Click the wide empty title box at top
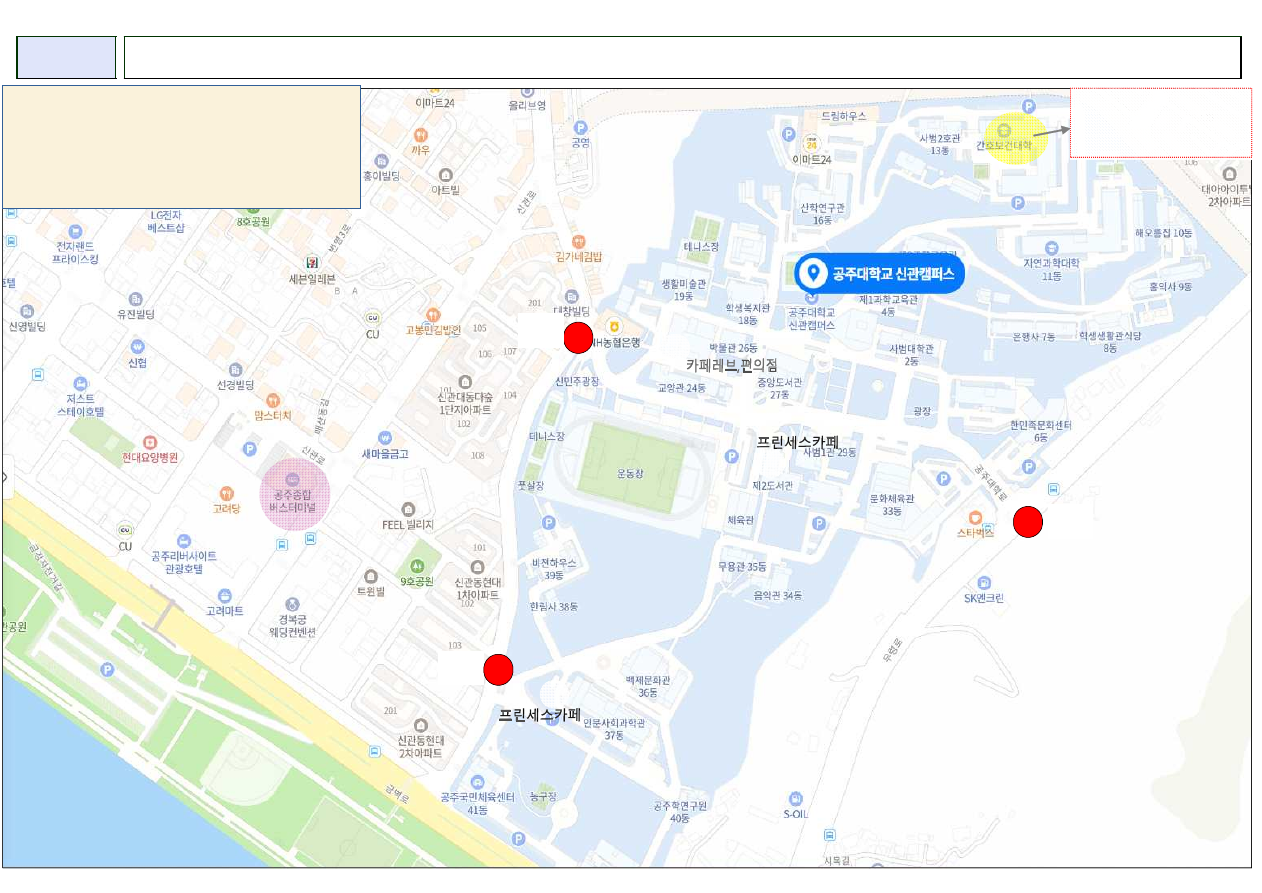This screenshot has height=893, width=1262. point(682,58)
